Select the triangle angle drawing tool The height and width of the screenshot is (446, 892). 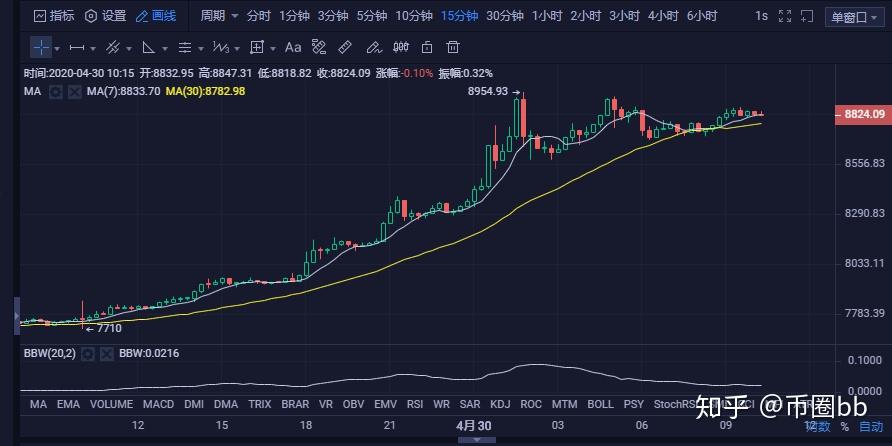point(148,48)
